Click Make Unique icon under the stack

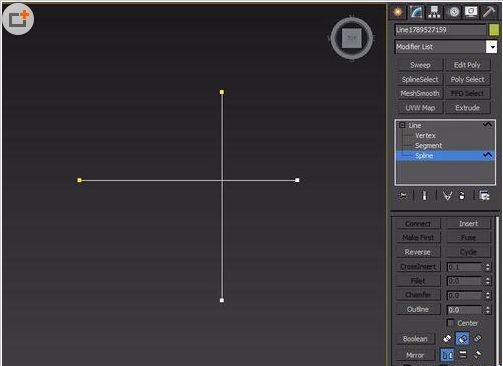447,196
